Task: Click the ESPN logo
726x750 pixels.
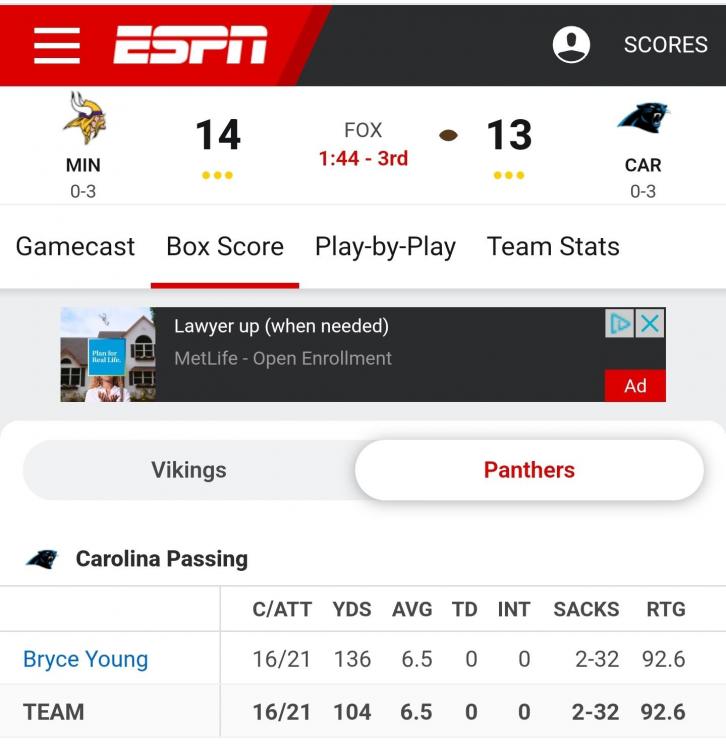Action: tap(190, 45)
